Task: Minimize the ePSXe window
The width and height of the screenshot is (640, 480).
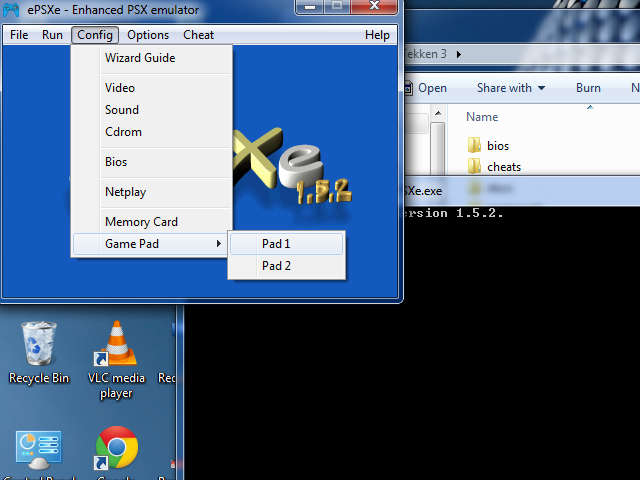Action: click(x=310, y=7)
